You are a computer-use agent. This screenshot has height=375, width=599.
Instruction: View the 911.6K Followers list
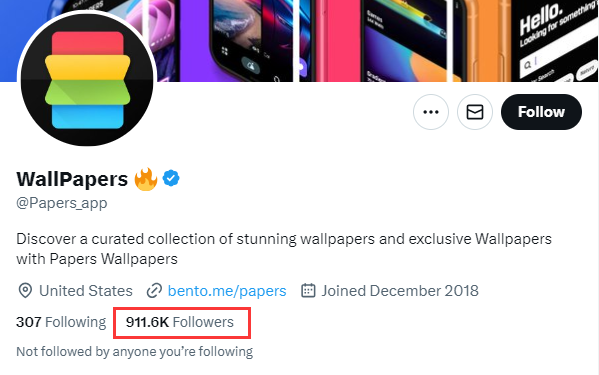coord(180,322)
